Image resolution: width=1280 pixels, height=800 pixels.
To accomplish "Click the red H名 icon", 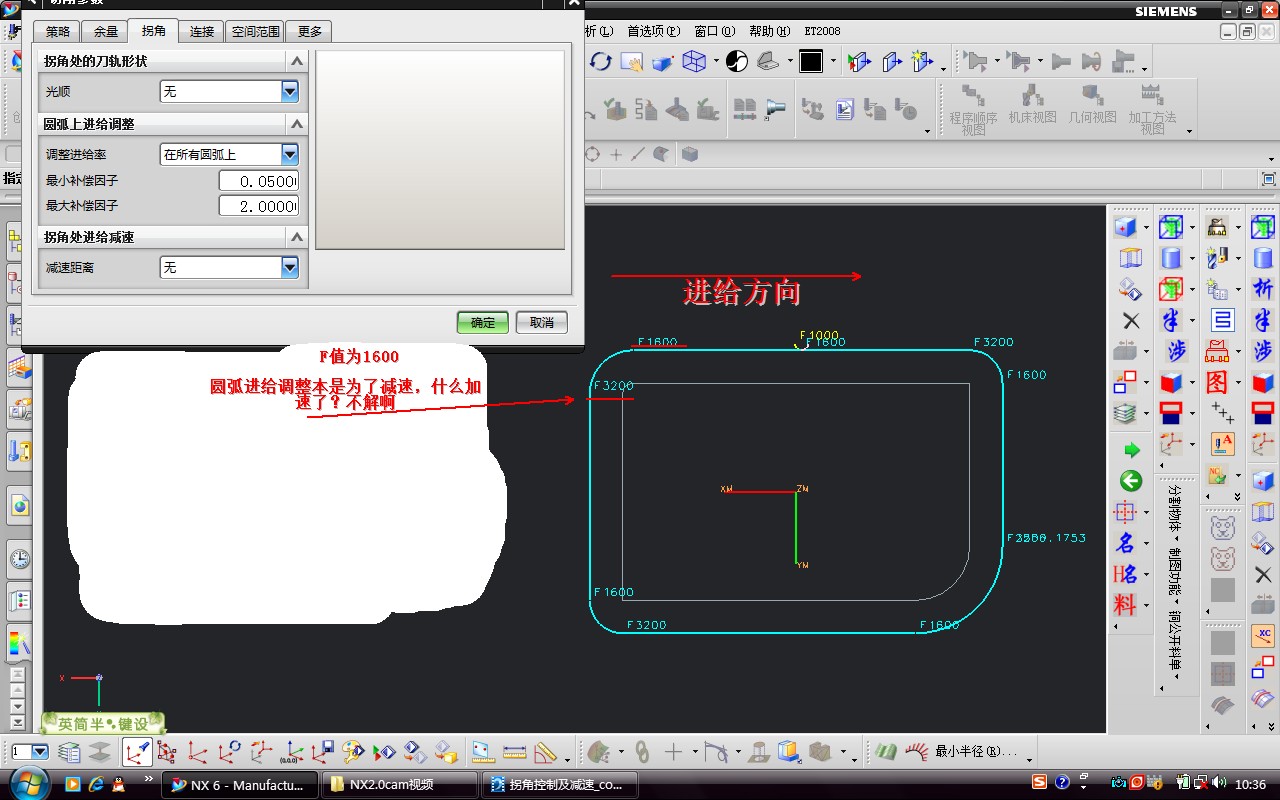I will pos(1125,574).
